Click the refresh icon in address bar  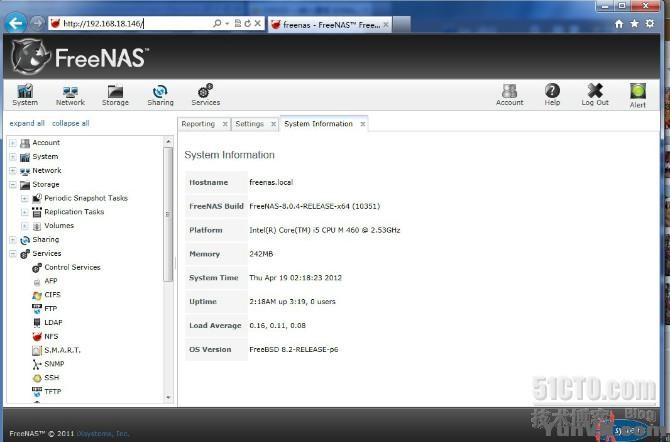(247, 24)
